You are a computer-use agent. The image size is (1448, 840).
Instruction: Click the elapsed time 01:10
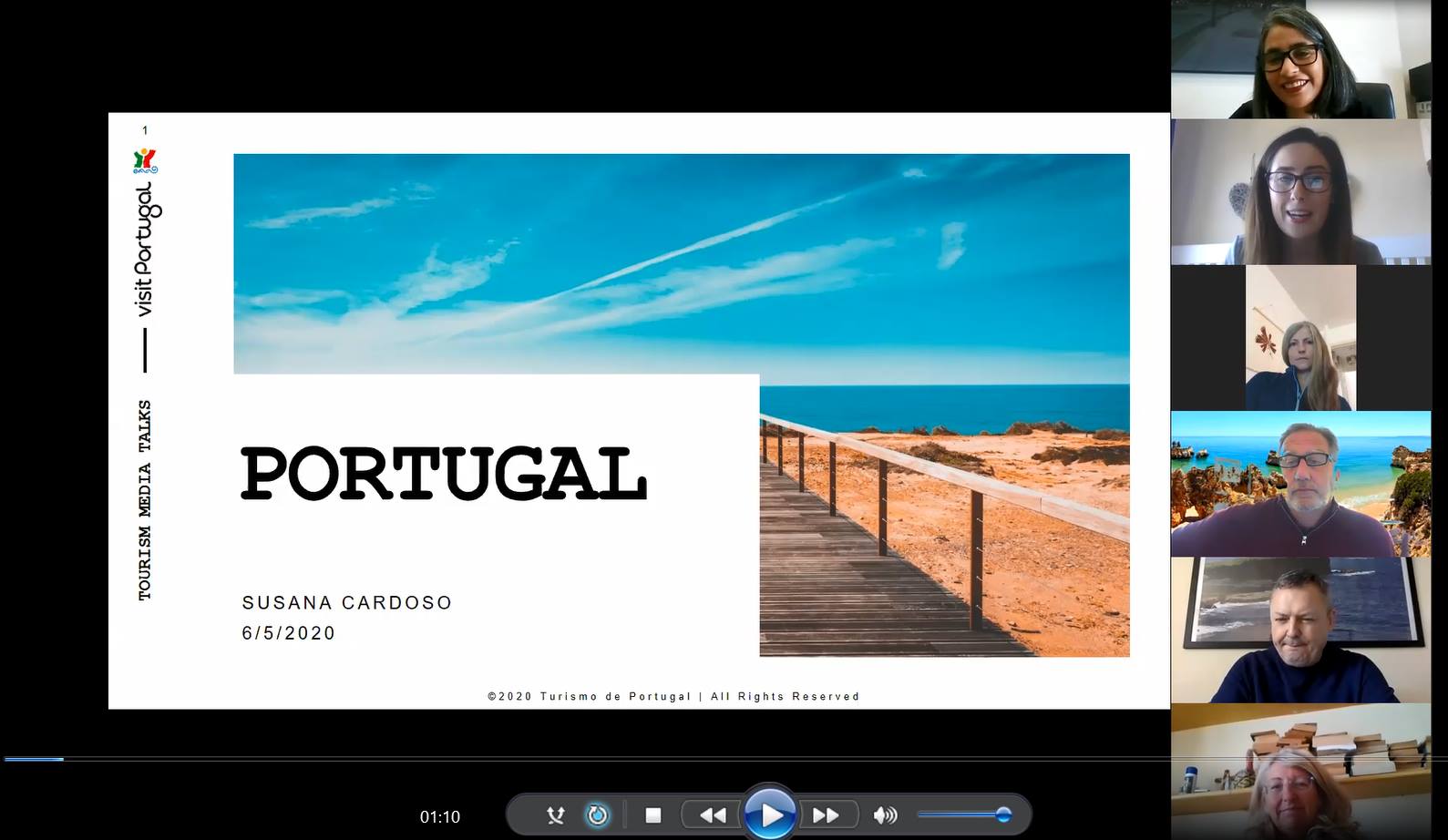pos(440,817)
